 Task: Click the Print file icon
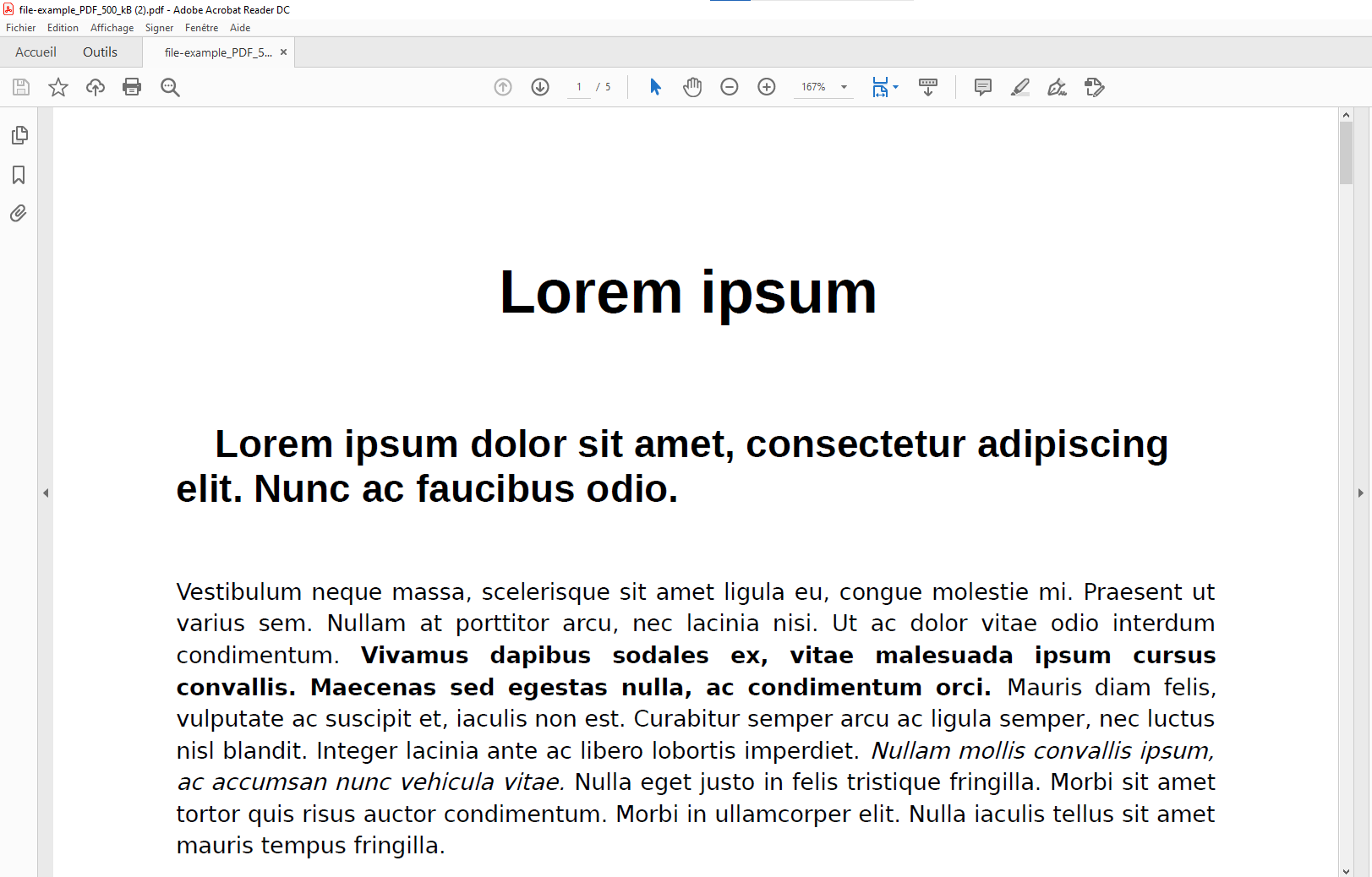[x=132, y=87]
